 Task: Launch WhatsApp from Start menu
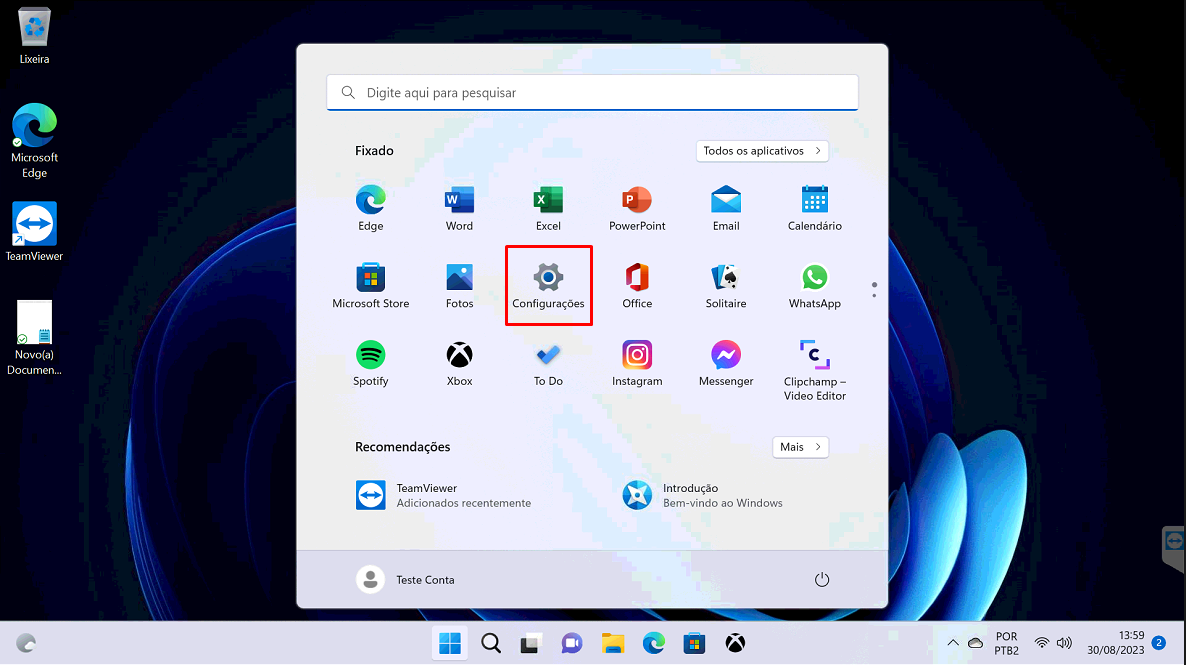(x=815, y=286)
